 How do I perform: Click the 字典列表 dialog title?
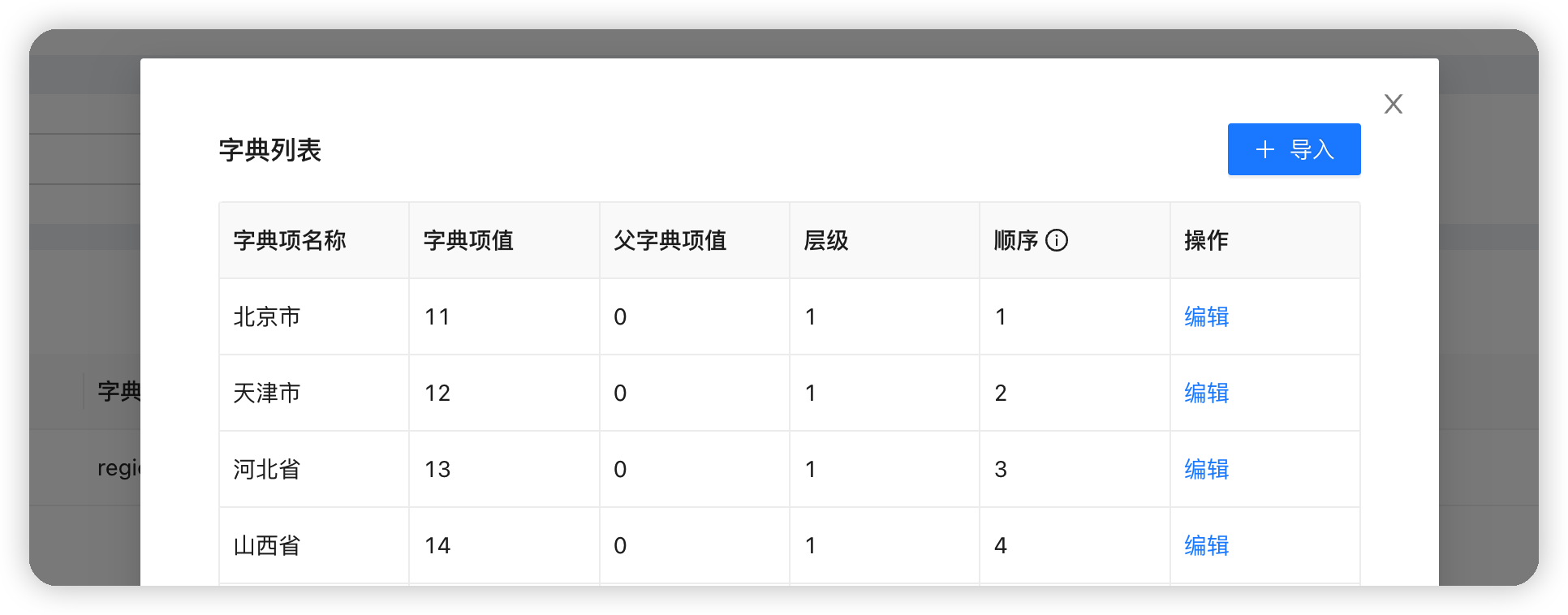click(270, 150)
